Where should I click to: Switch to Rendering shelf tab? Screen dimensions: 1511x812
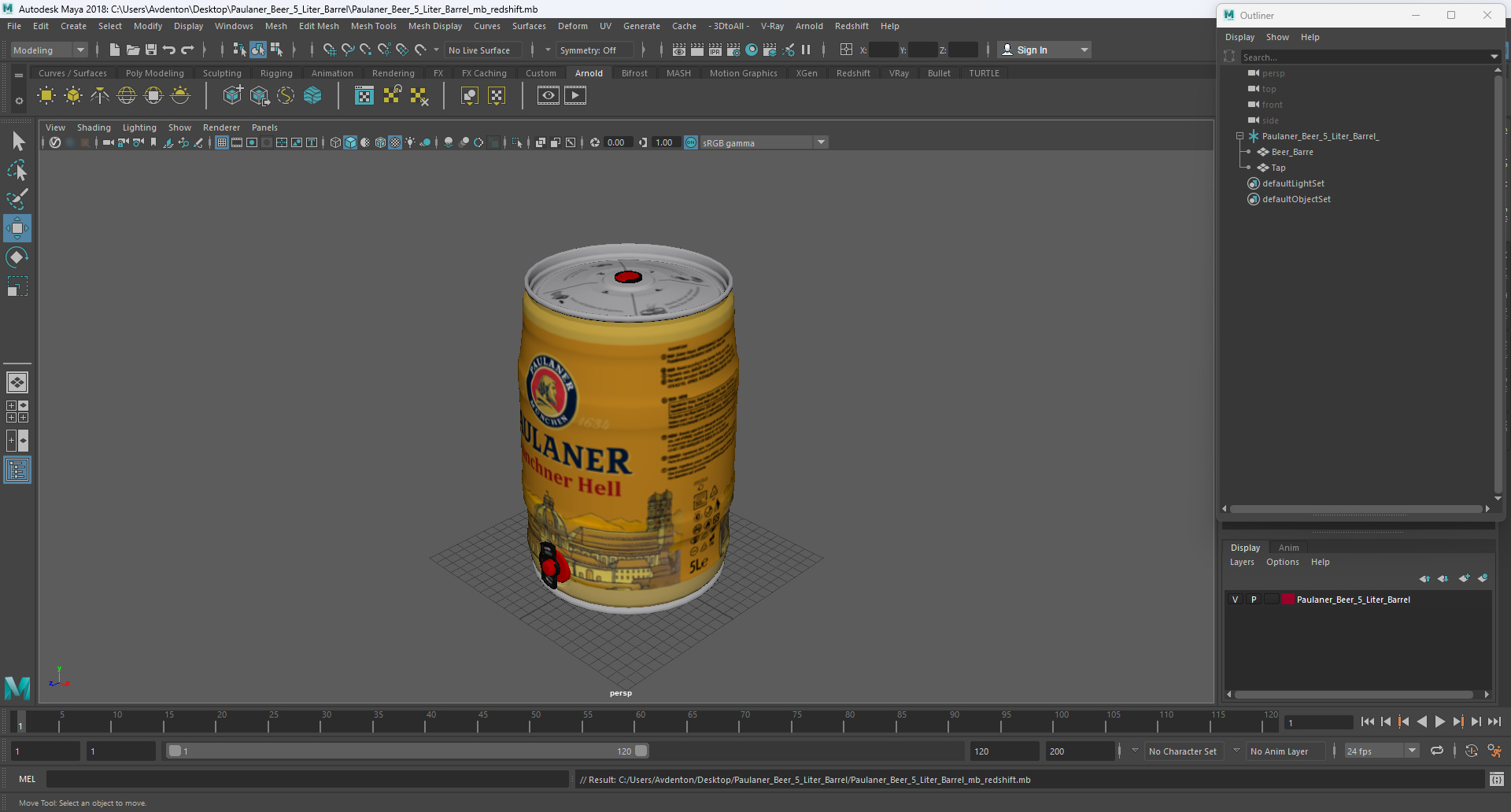(393, 73)
